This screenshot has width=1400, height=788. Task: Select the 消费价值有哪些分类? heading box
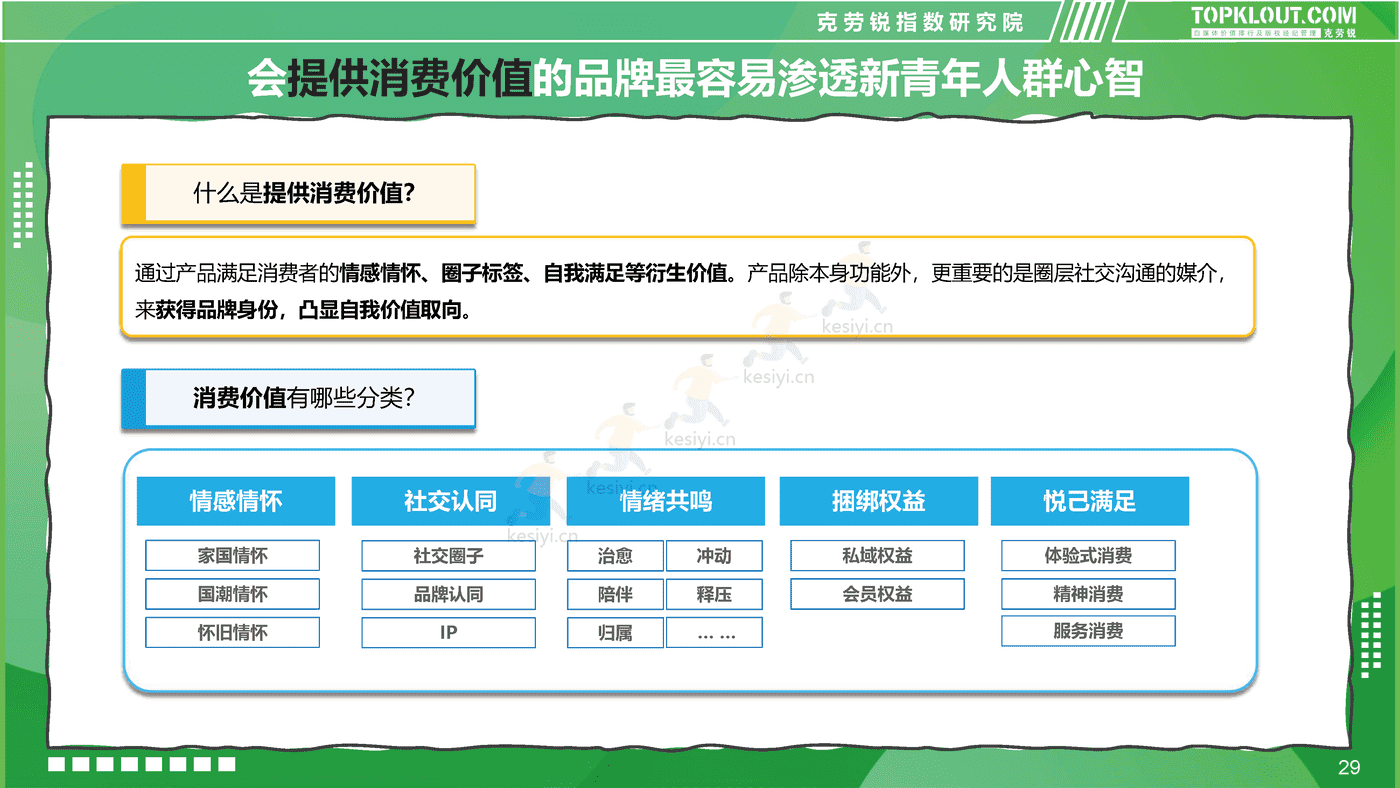298,399
